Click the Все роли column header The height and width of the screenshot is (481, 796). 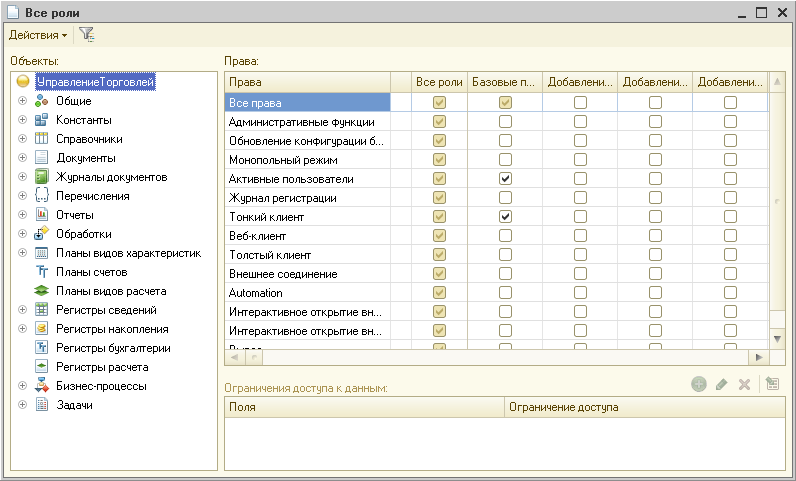pyautogui.click(x=439, y=82)
